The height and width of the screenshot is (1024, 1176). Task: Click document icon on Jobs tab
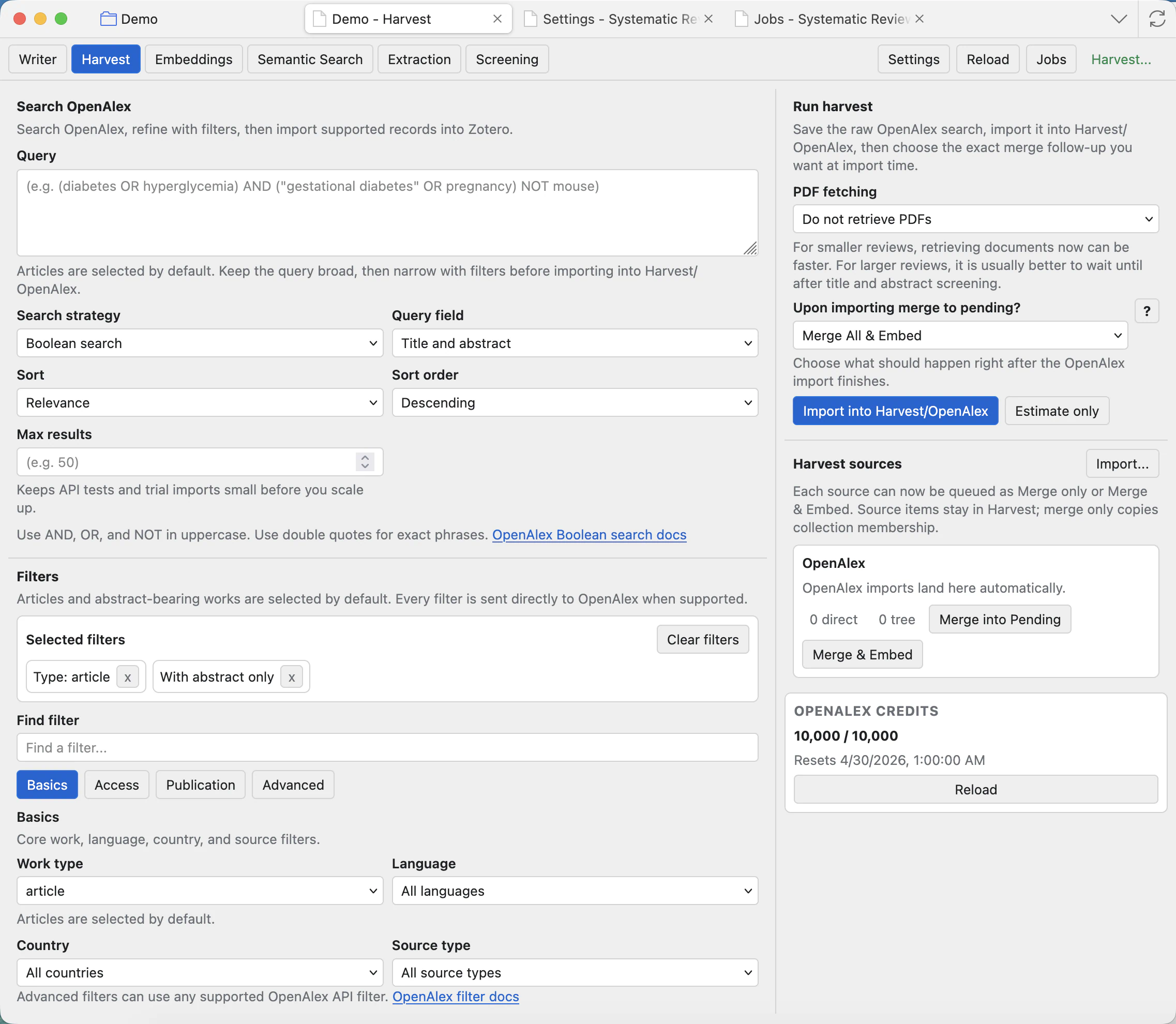(x=741, y=19)
